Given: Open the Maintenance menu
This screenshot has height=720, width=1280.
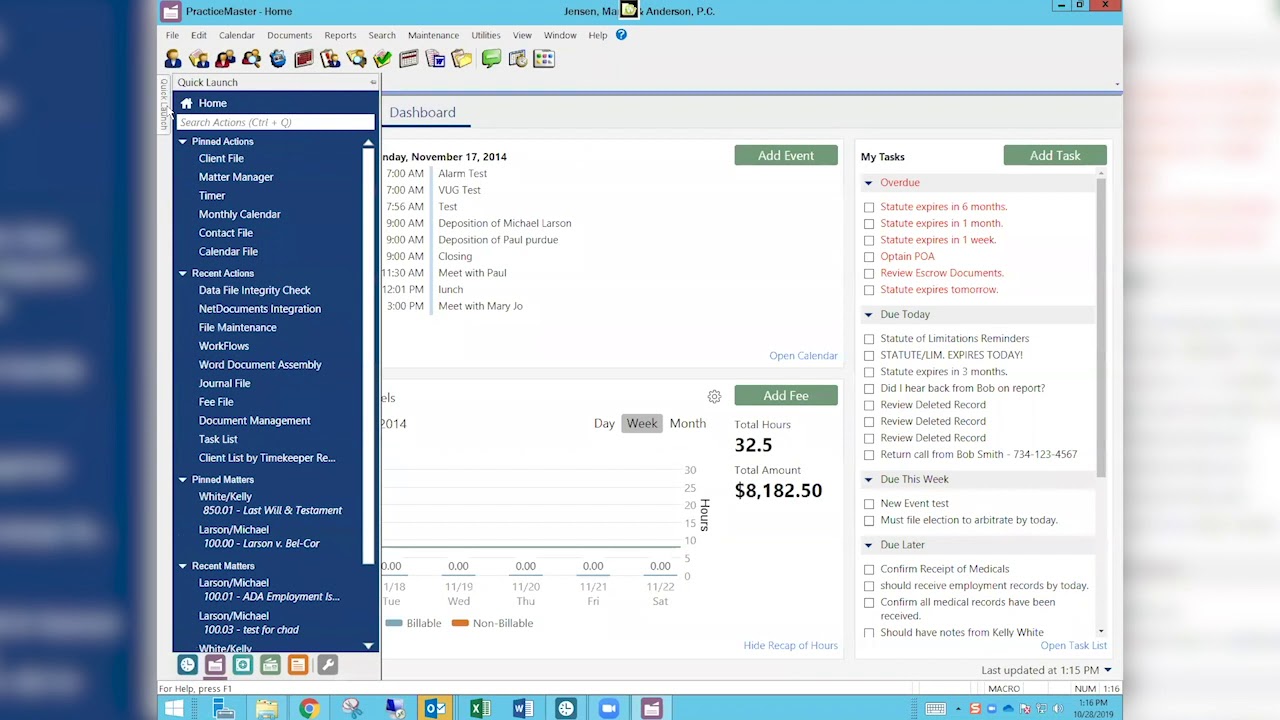Looking at the screenshot, I should pyautogui.click(x=433, y=35).
